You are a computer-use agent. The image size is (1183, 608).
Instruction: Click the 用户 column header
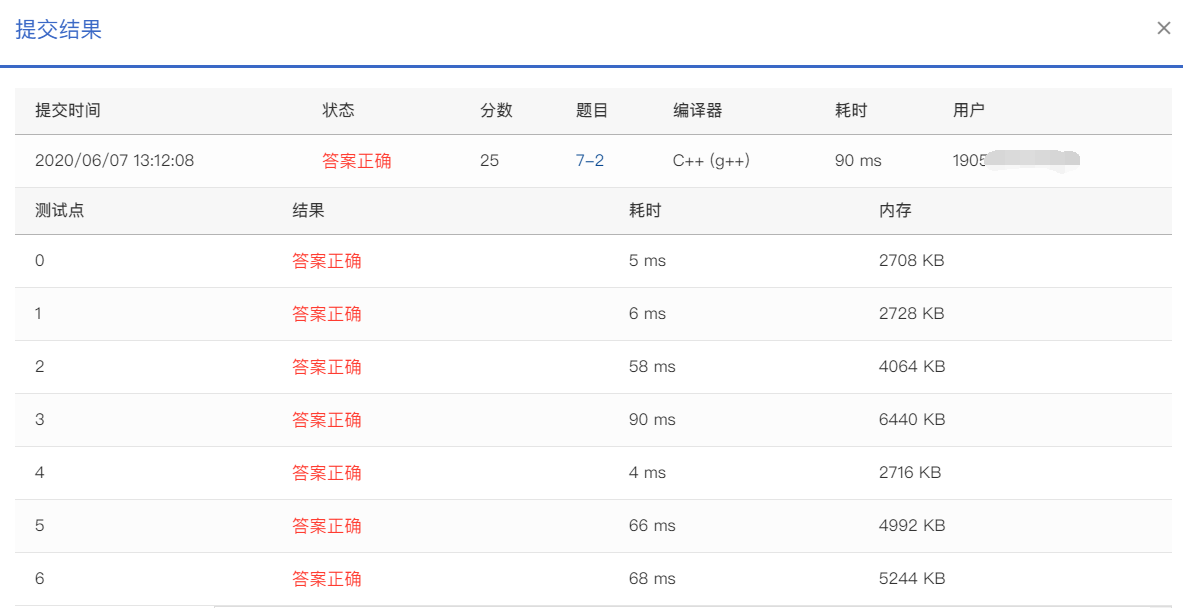click(x=969, y=110)
